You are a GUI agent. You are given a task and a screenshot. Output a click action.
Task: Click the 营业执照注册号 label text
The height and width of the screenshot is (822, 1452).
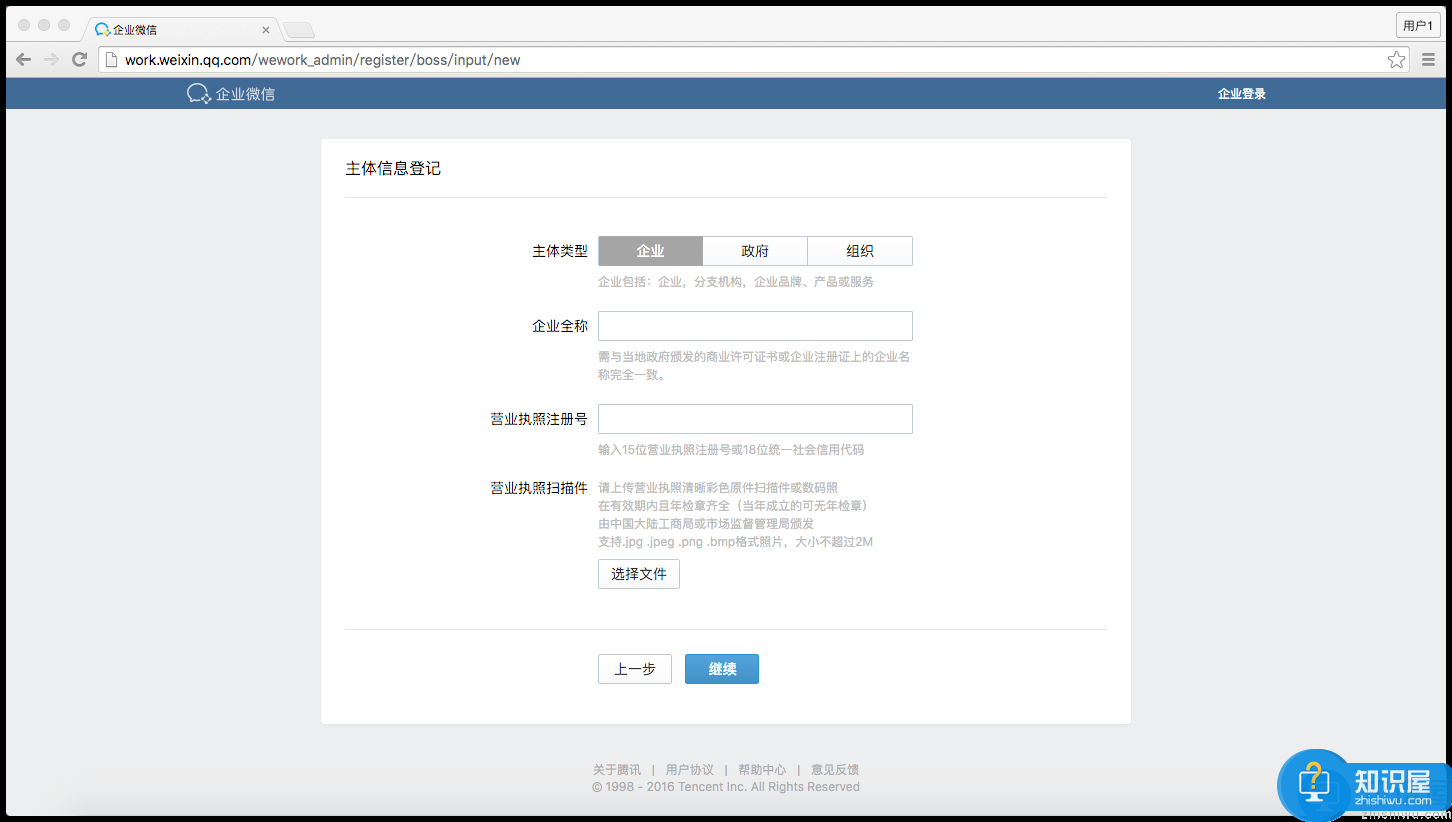[539, 419]
